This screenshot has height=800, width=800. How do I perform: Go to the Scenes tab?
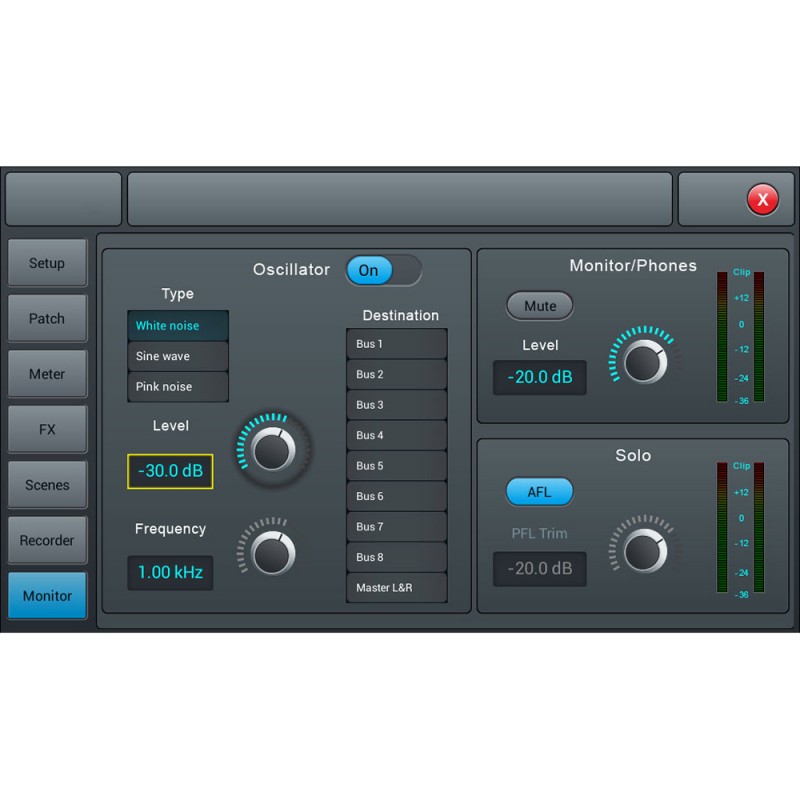coord(47,485)
